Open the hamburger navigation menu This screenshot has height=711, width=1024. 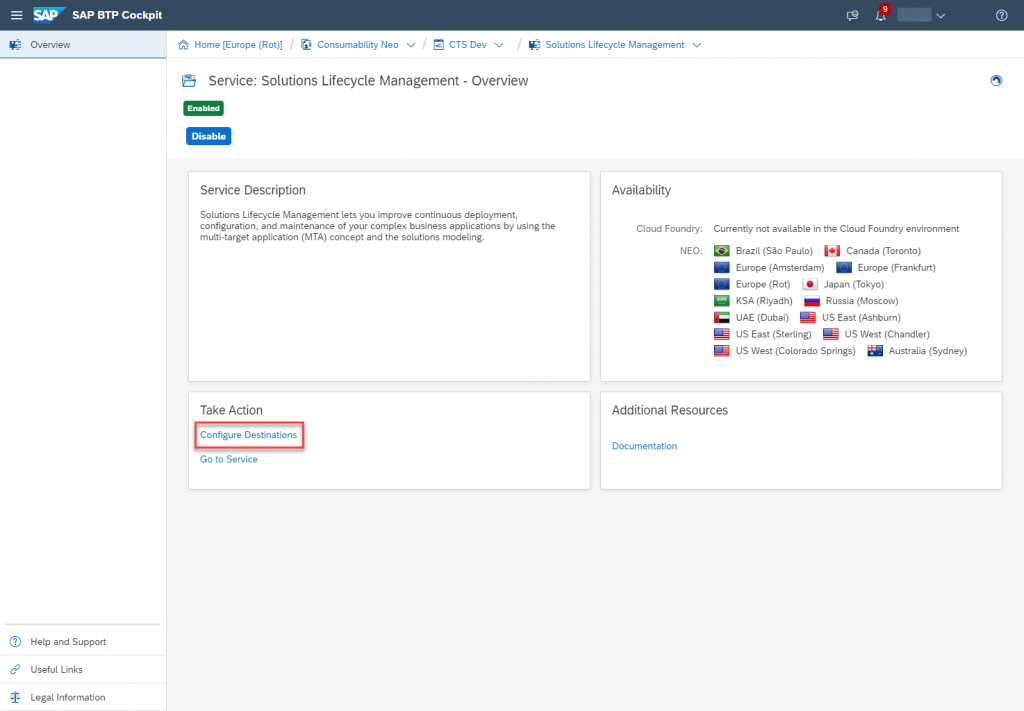click(16, 15)
